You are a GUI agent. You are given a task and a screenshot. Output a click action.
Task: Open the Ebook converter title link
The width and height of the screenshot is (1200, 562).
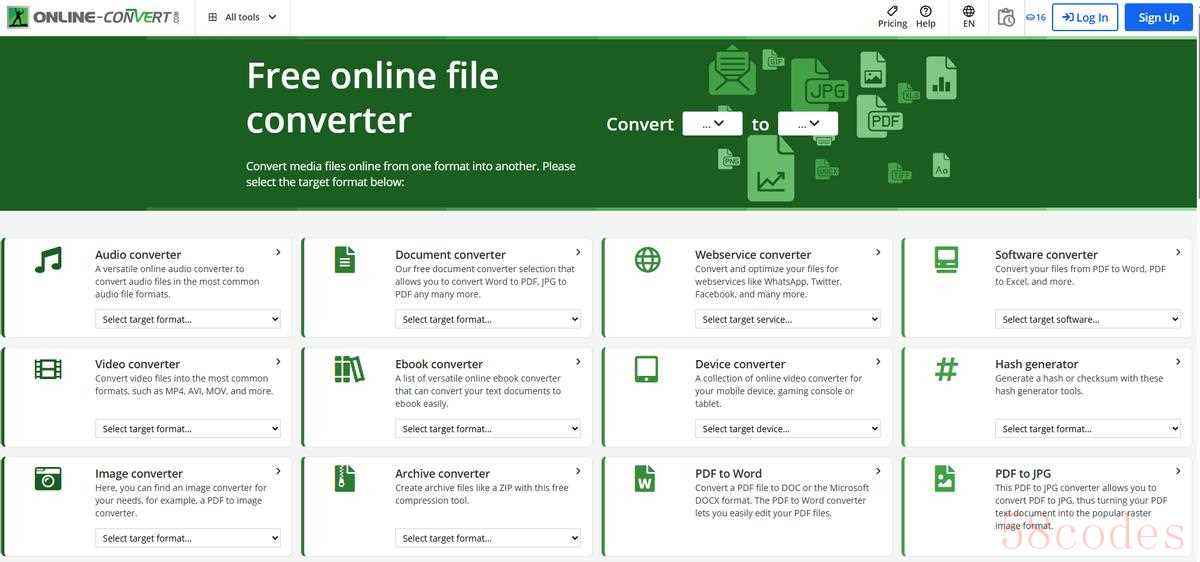point(439,364)
